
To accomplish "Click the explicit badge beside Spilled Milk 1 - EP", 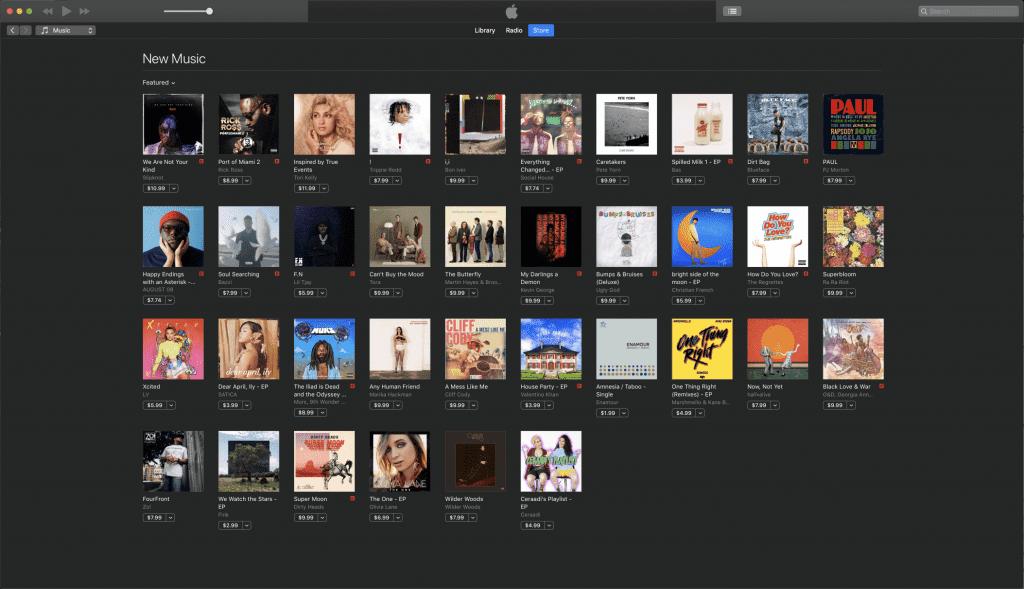I will coord(730,161).
